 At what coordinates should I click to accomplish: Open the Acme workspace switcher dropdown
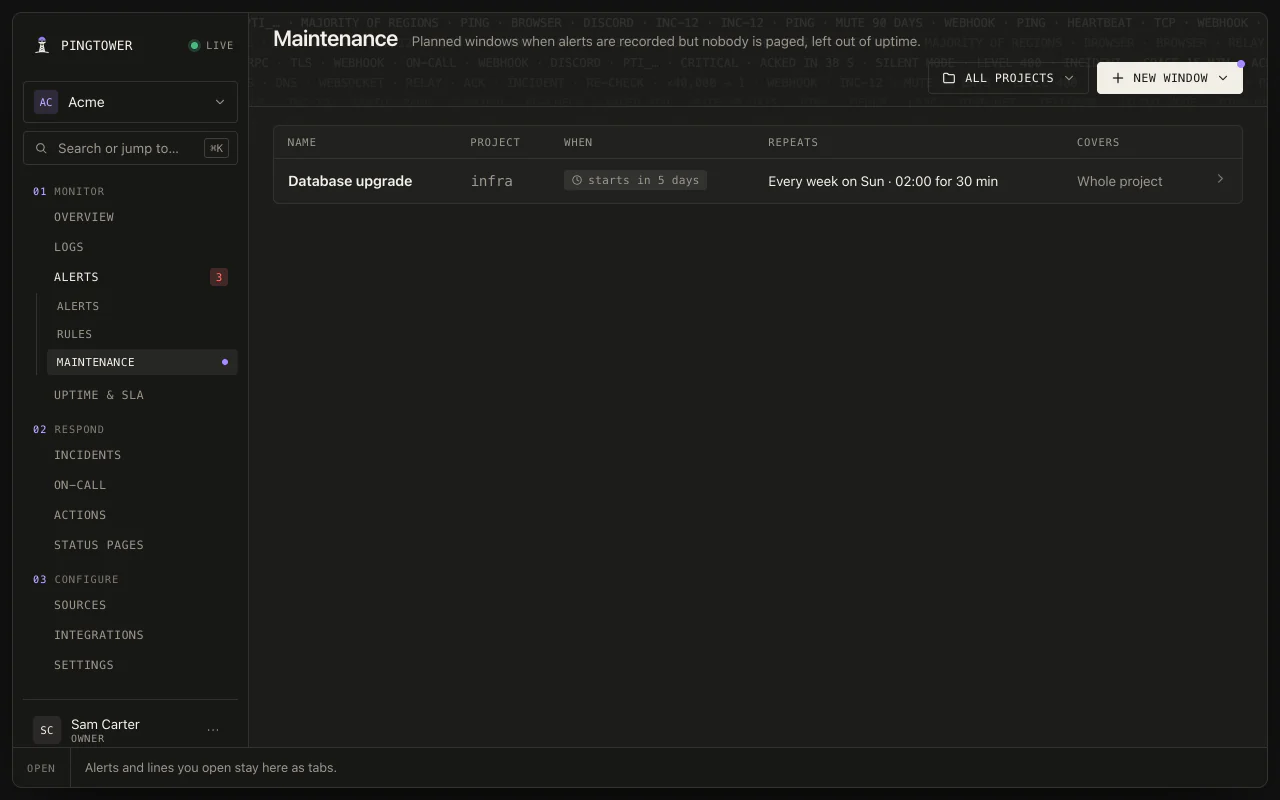click(130, 102)
